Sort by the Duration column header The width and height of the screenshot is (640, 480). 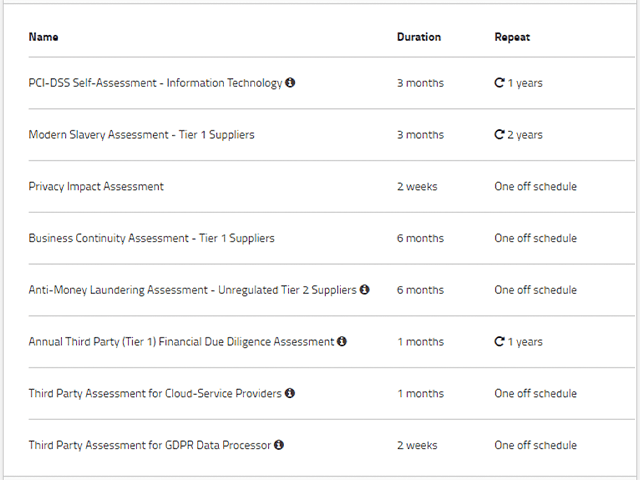[x=418, y=37]
